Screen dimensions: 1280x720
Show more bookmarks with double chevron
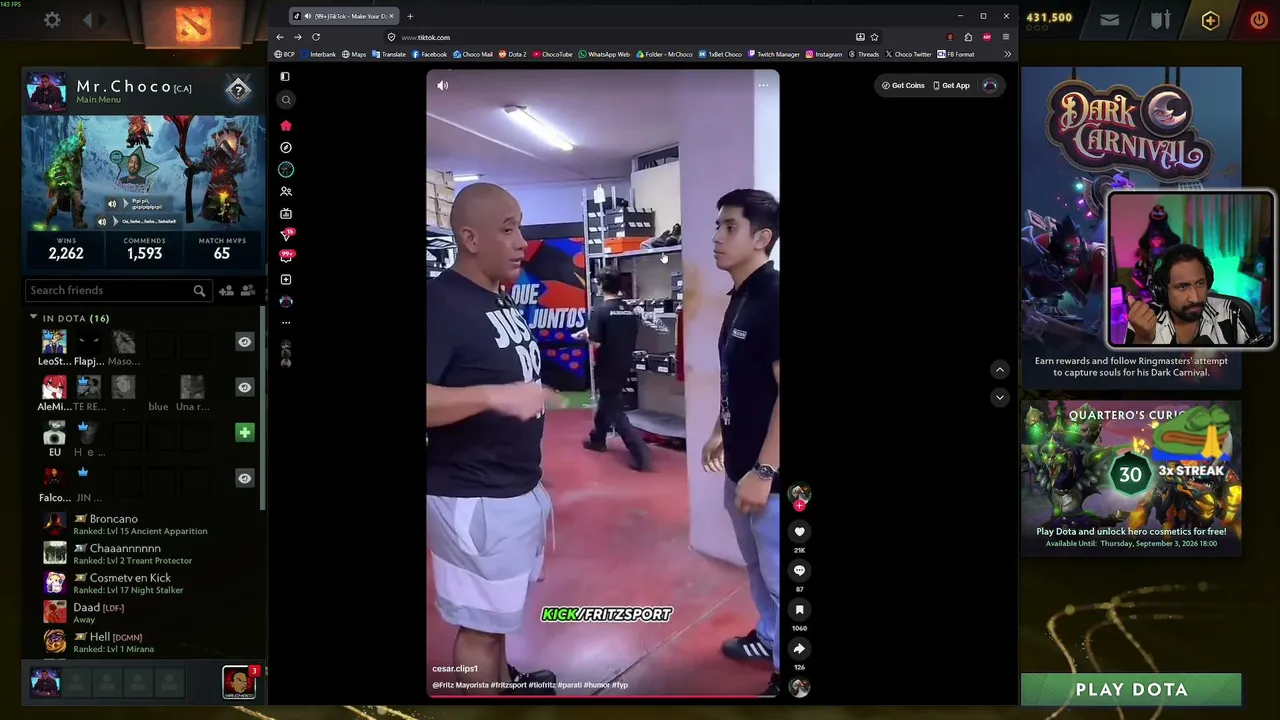point(1007,54)
